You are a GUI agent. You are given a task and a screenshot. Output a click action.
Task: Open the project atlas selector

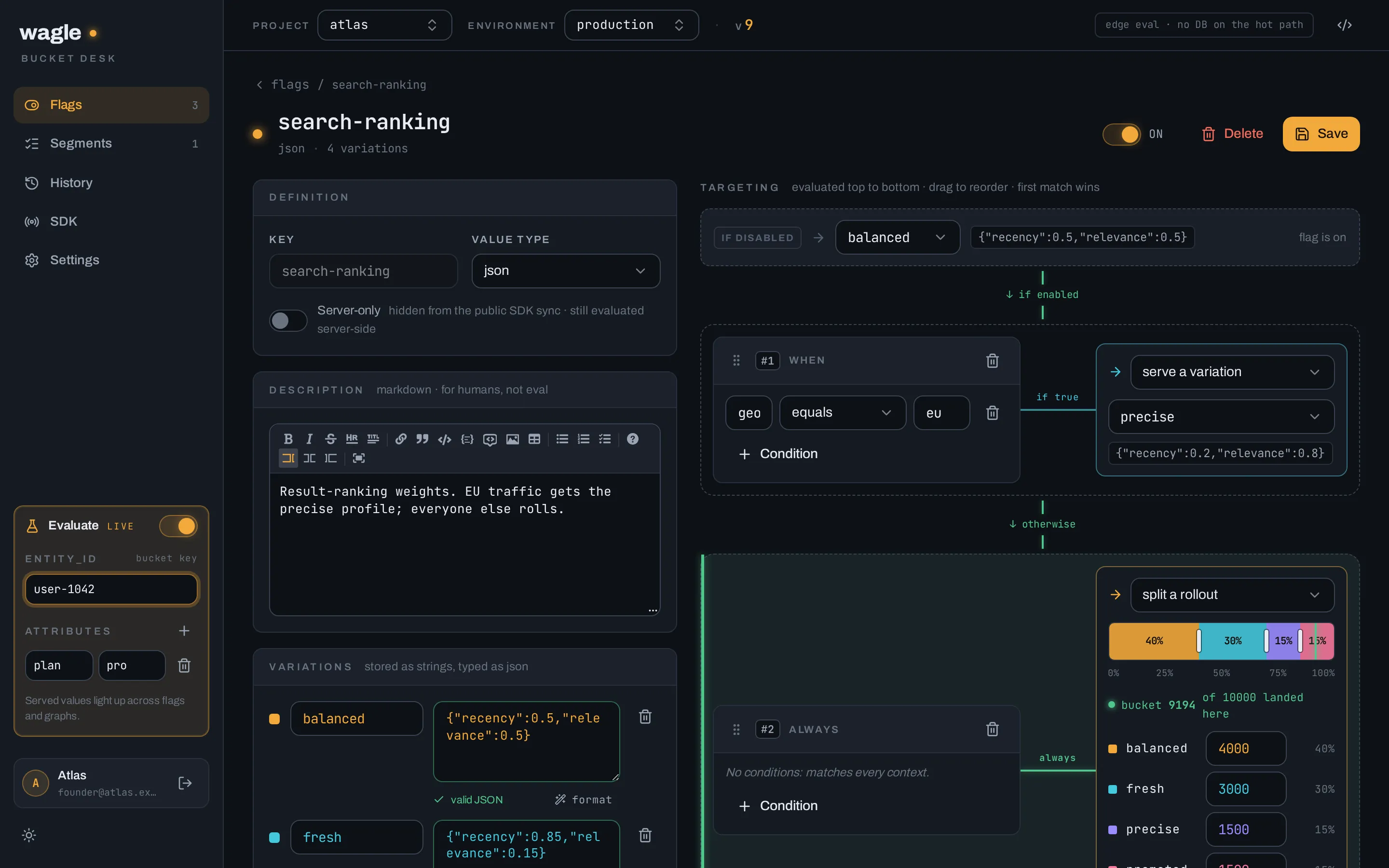[384, 25]
